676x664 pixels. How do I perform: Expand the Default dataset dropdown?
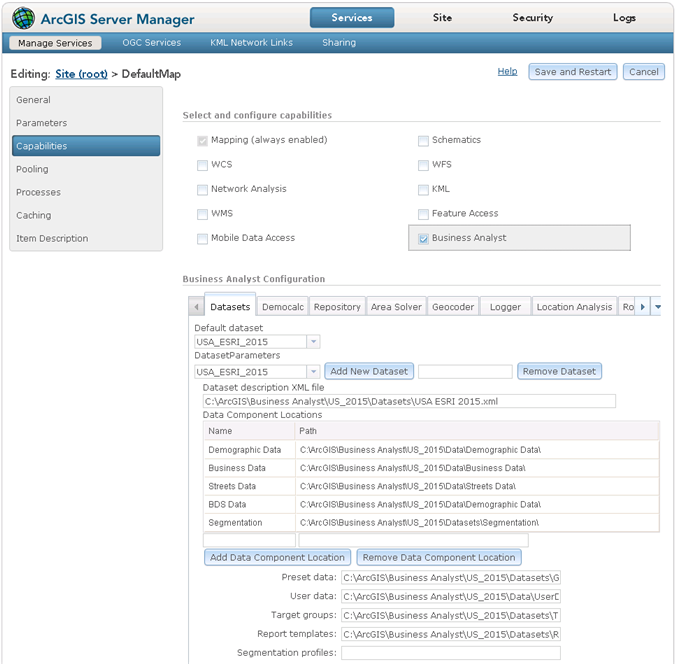point(313,342)
